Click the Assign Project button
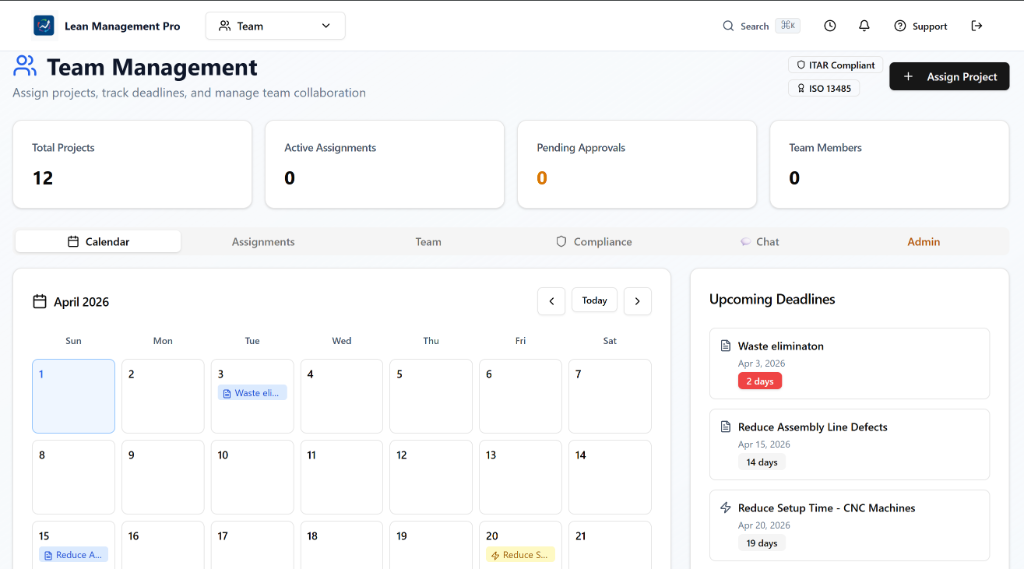Viewport: 1024px width, 569px height. [x=949, y=76]
